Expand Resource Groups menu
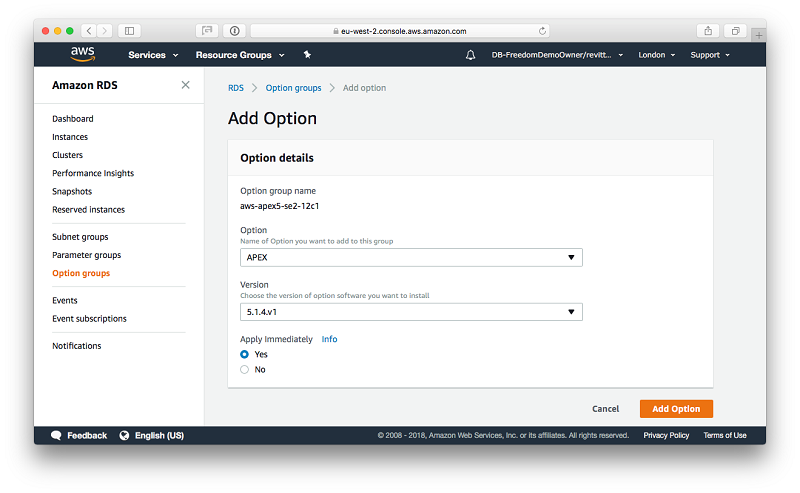 240,55
